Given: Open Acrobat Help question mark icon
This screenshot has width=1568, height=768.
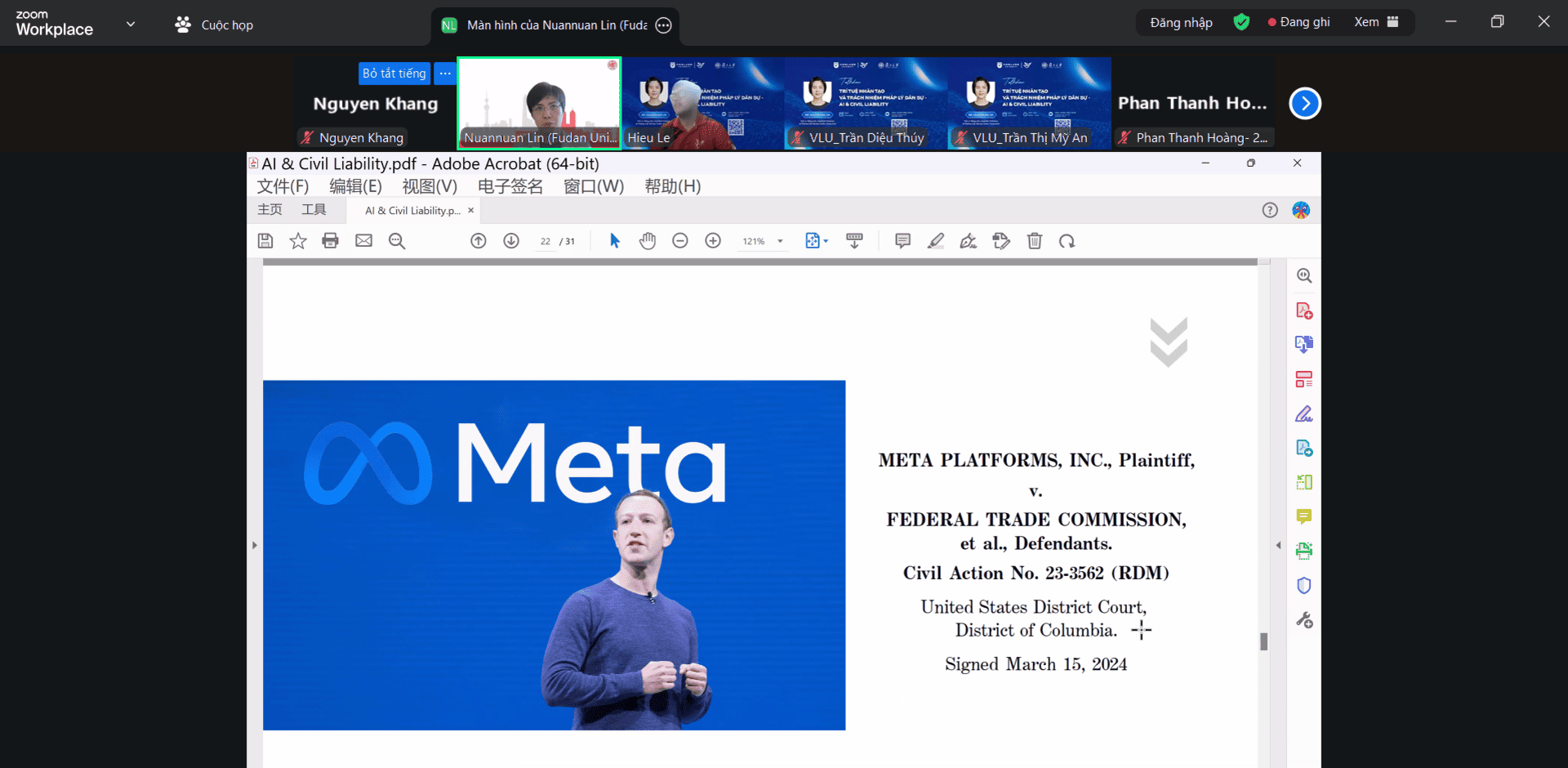Looking at the screenshot, I should point(1270,210).
